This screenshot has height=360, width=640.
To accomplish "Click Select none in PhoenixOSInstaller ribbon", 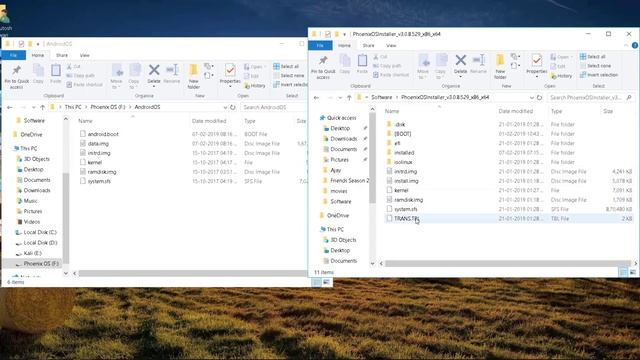I will click(596, 66).
